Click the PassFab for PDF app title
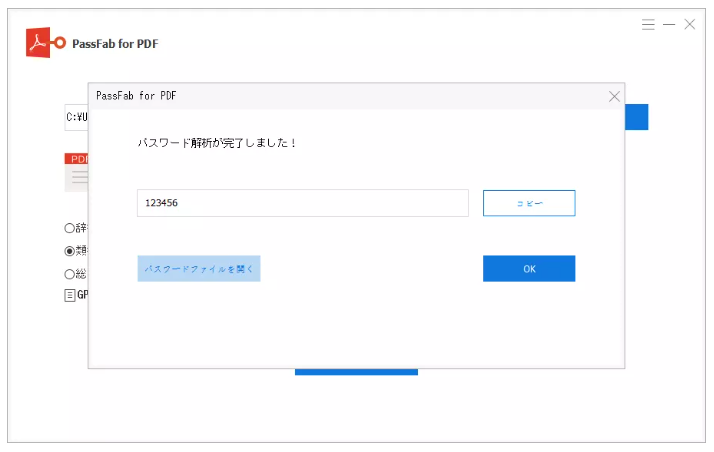Screen dimensions: 714x452 [x=116, y=44]
